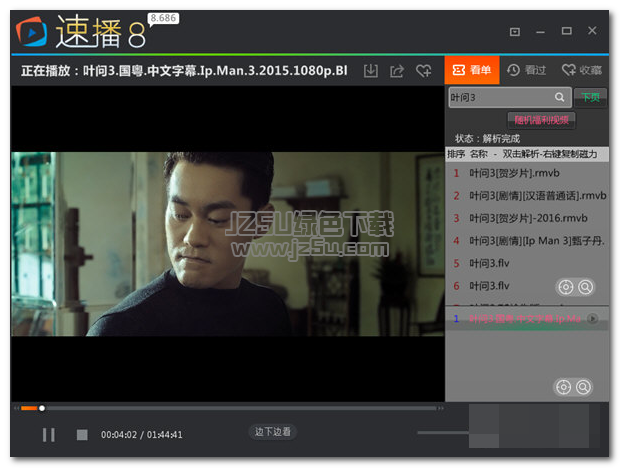Viewport: 620px width, 468px height.
Task: Click the 状态：解析完成 status text
Action: click(x=487, y=139)
